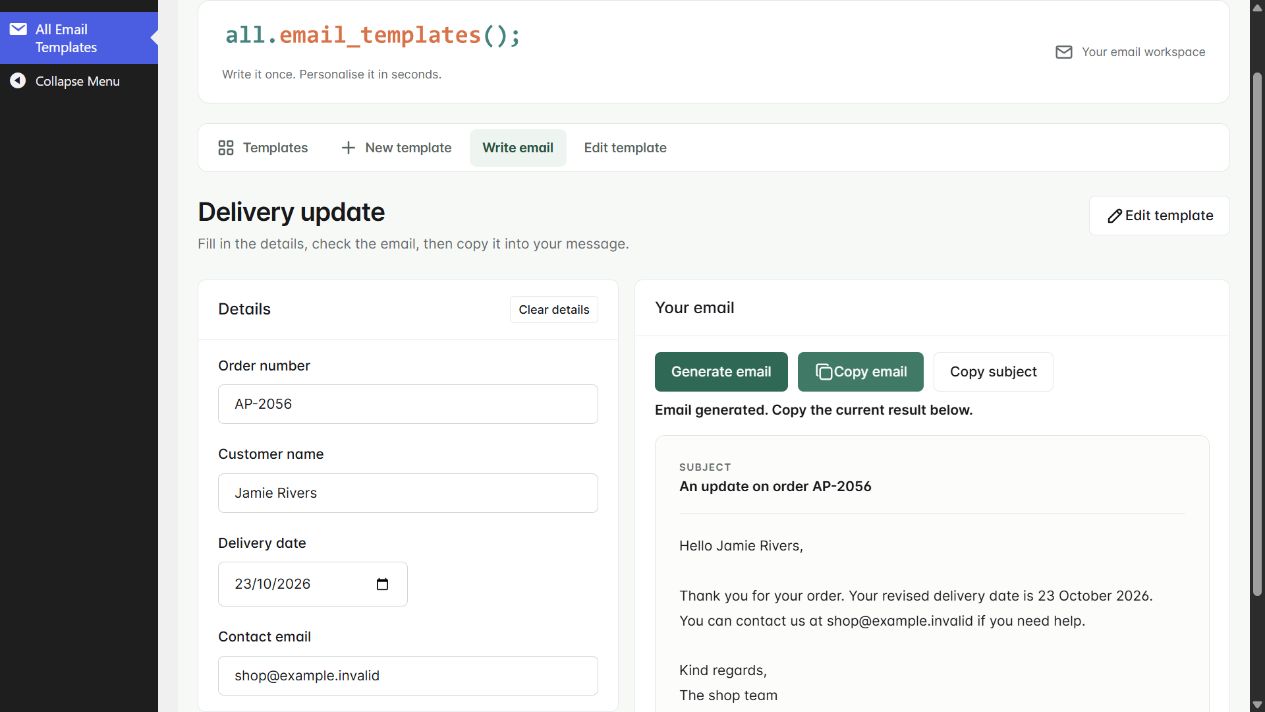Click the grid icon on Templates tab
The height and width of the screenshot is (712, 1265).
point(226,147)
